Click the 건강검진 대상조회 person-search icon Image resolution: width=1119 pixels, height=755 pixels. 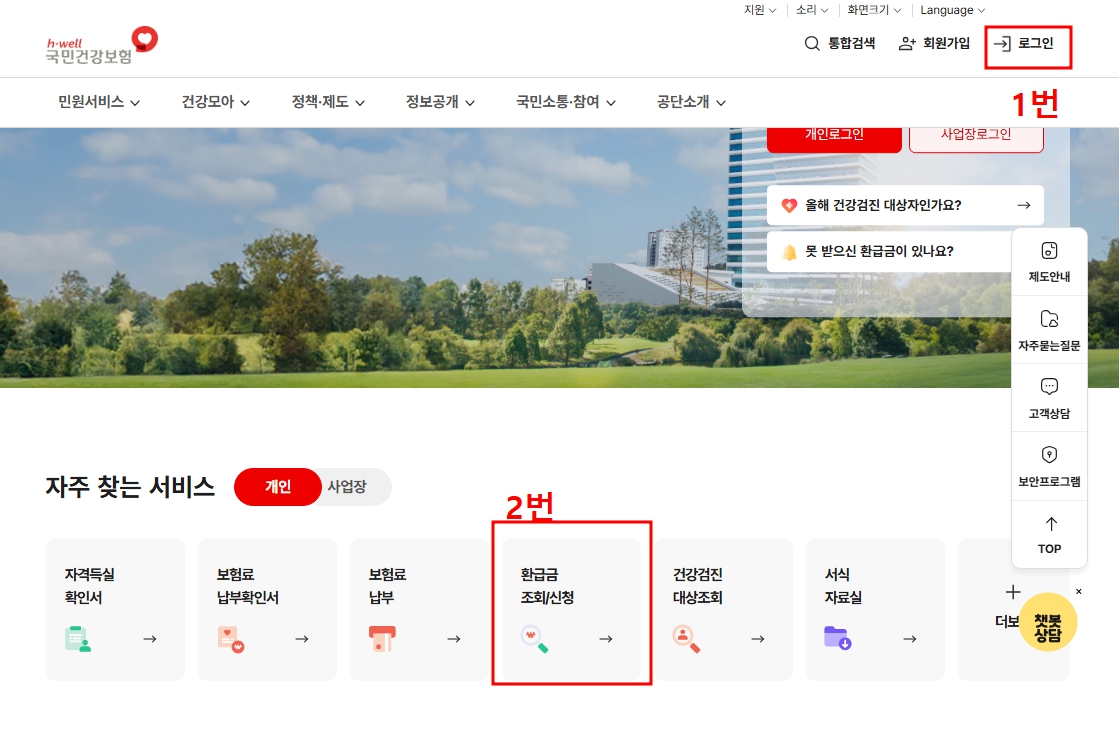click(x=686, y=639)
